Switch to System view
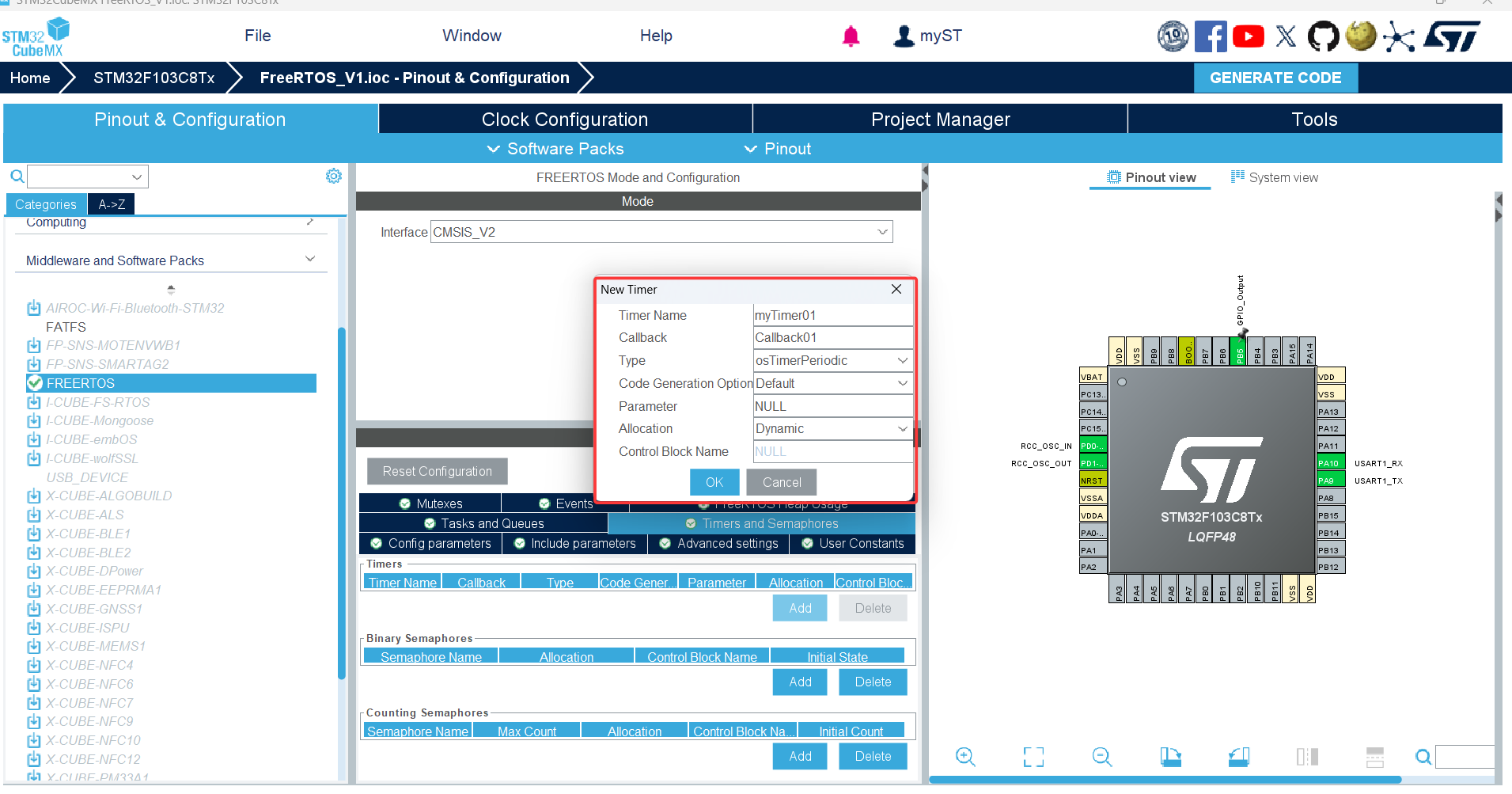Viewport: 1512px width, 794px height. click(x=1275, y=177)
